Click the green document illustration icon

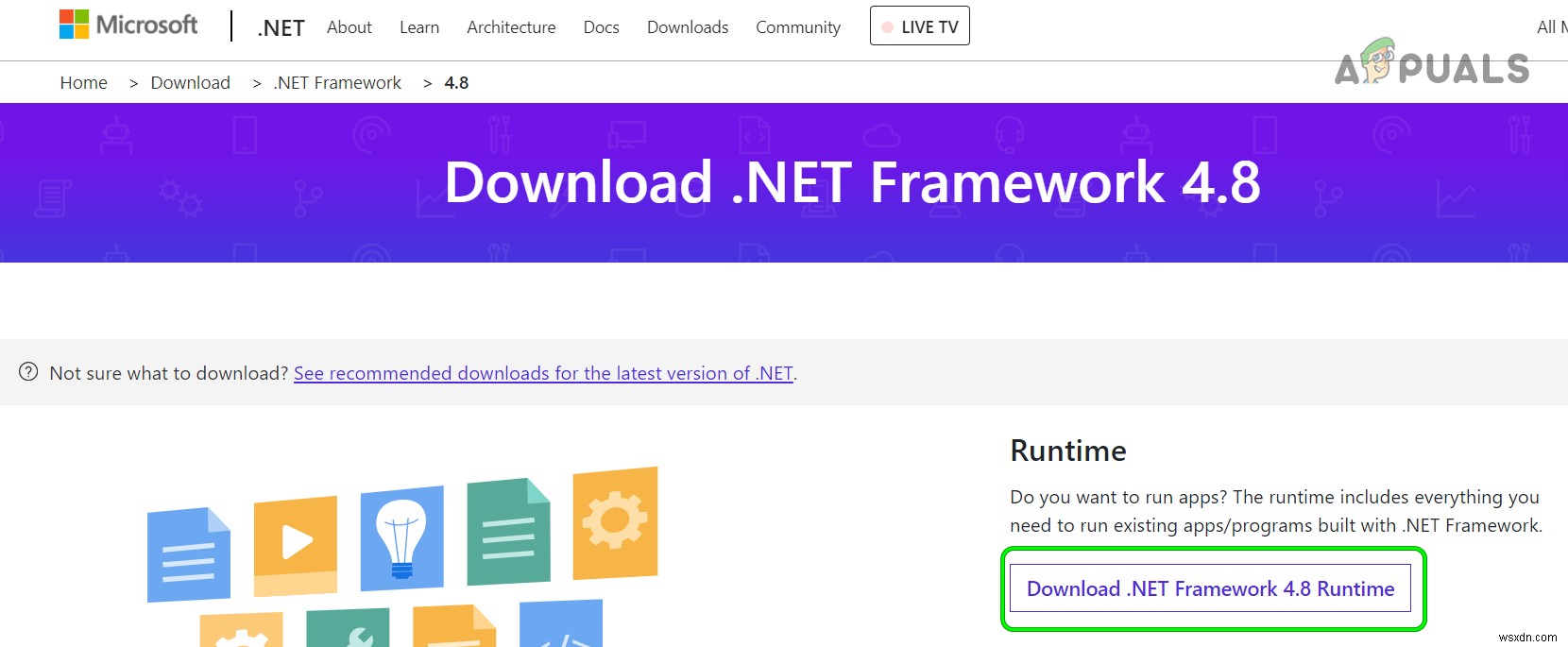[508, 532]
